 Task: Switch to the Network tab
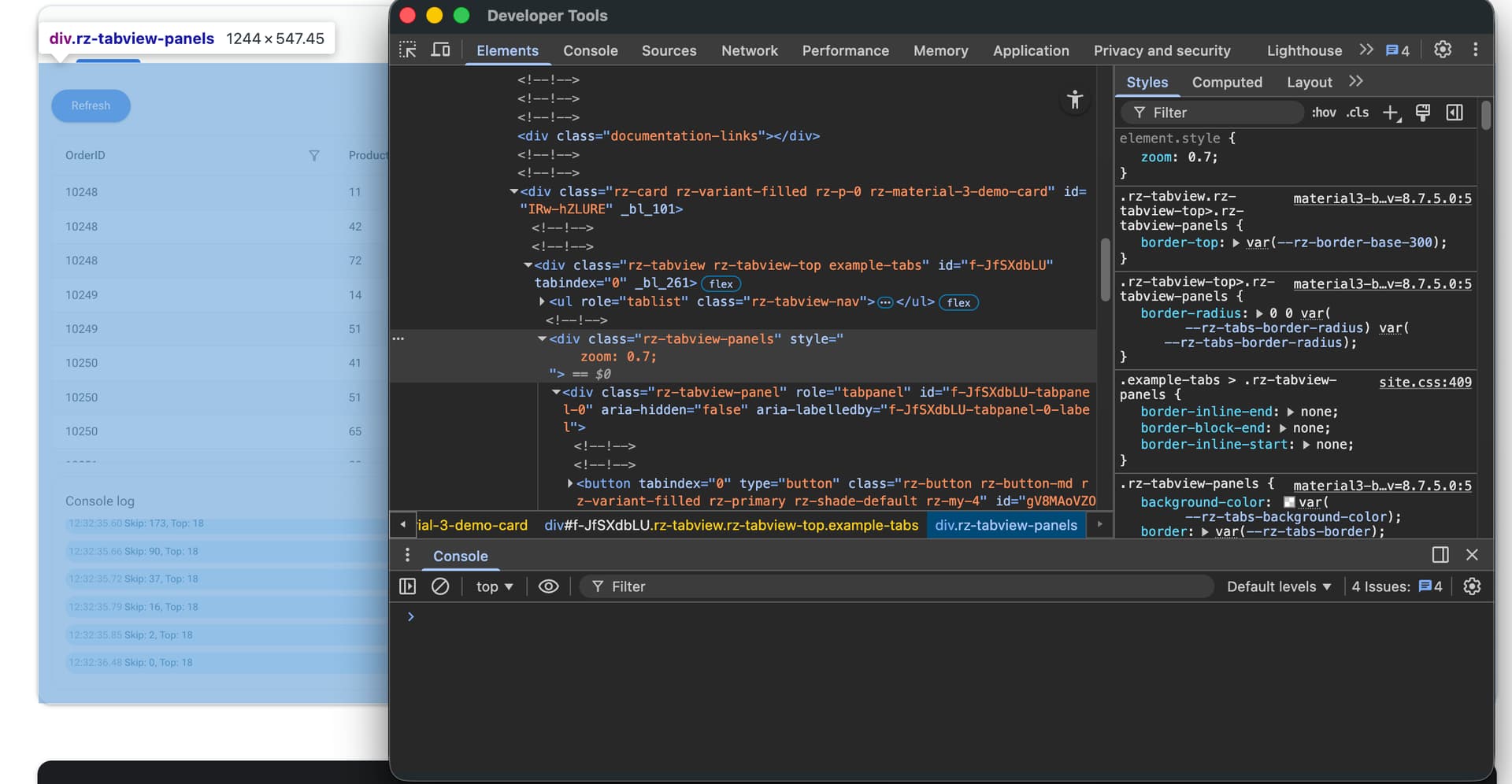click(x=749, y=50)
